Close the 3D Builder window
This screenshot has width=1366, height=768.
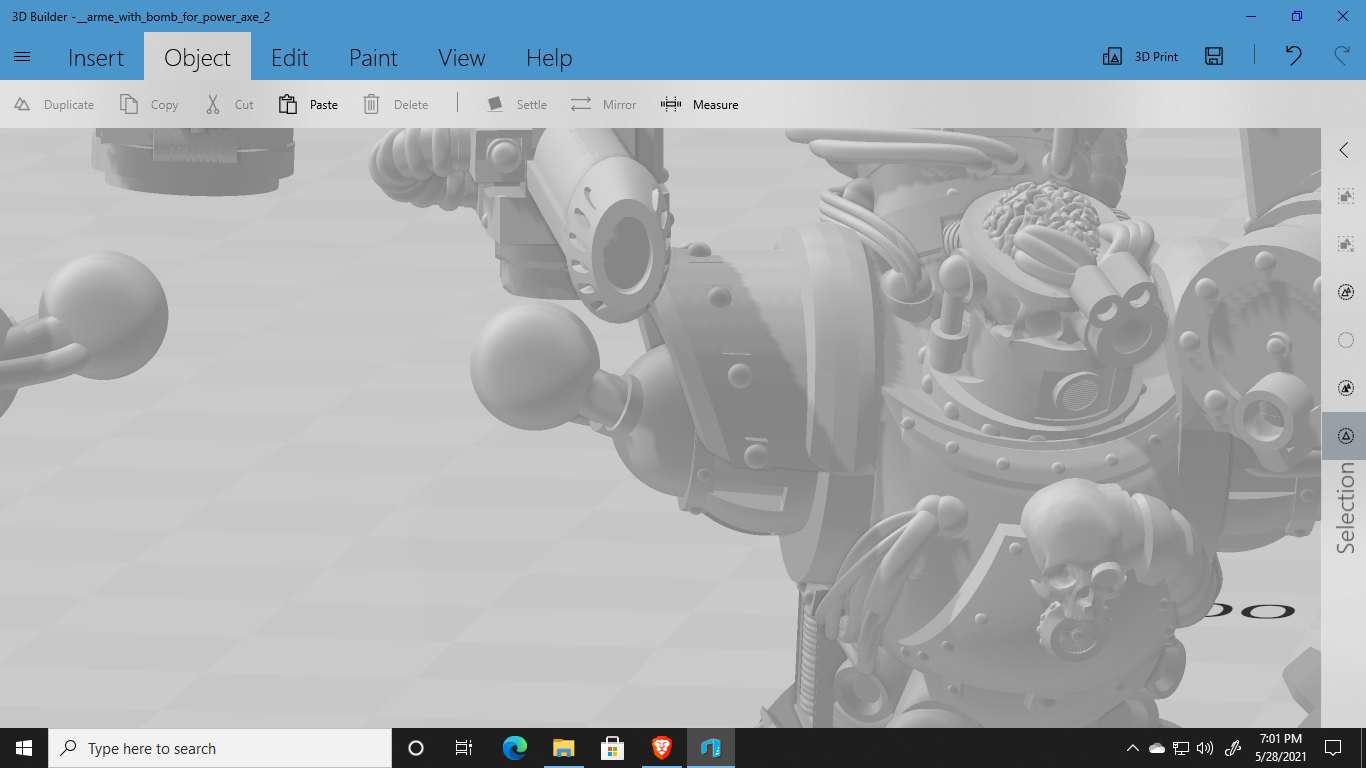tap(1343, 16)
